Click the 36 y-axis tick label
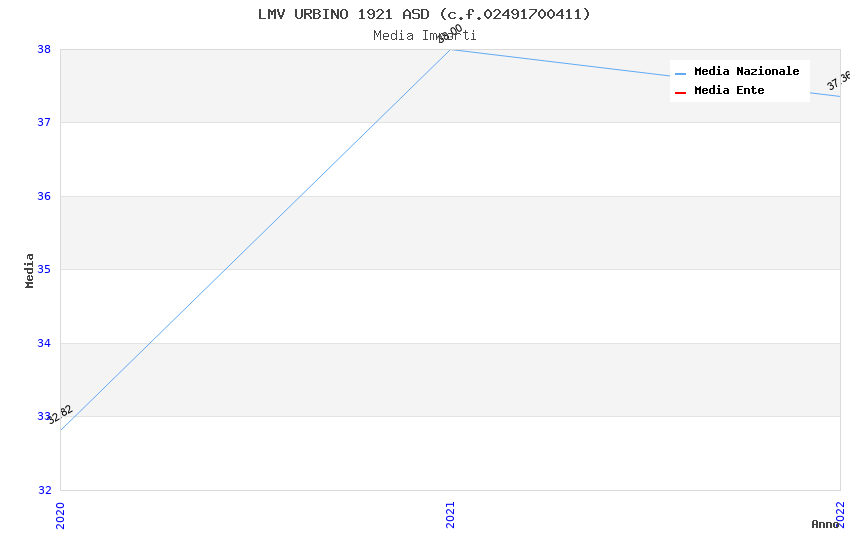The image size is (850, 550). point(44,196)
